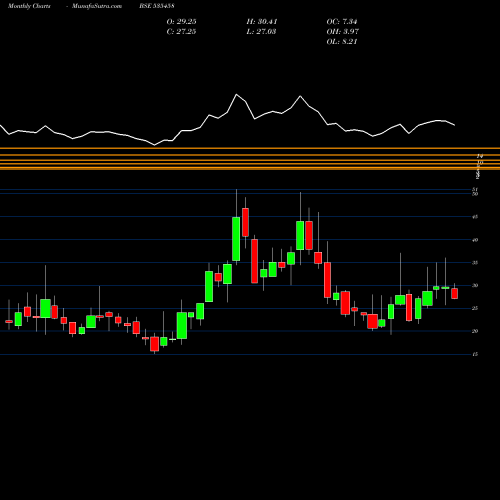Click the tallest green candle reaching 51
The image size is (500, 500).
pyautogui.click(x=236, y=239)
